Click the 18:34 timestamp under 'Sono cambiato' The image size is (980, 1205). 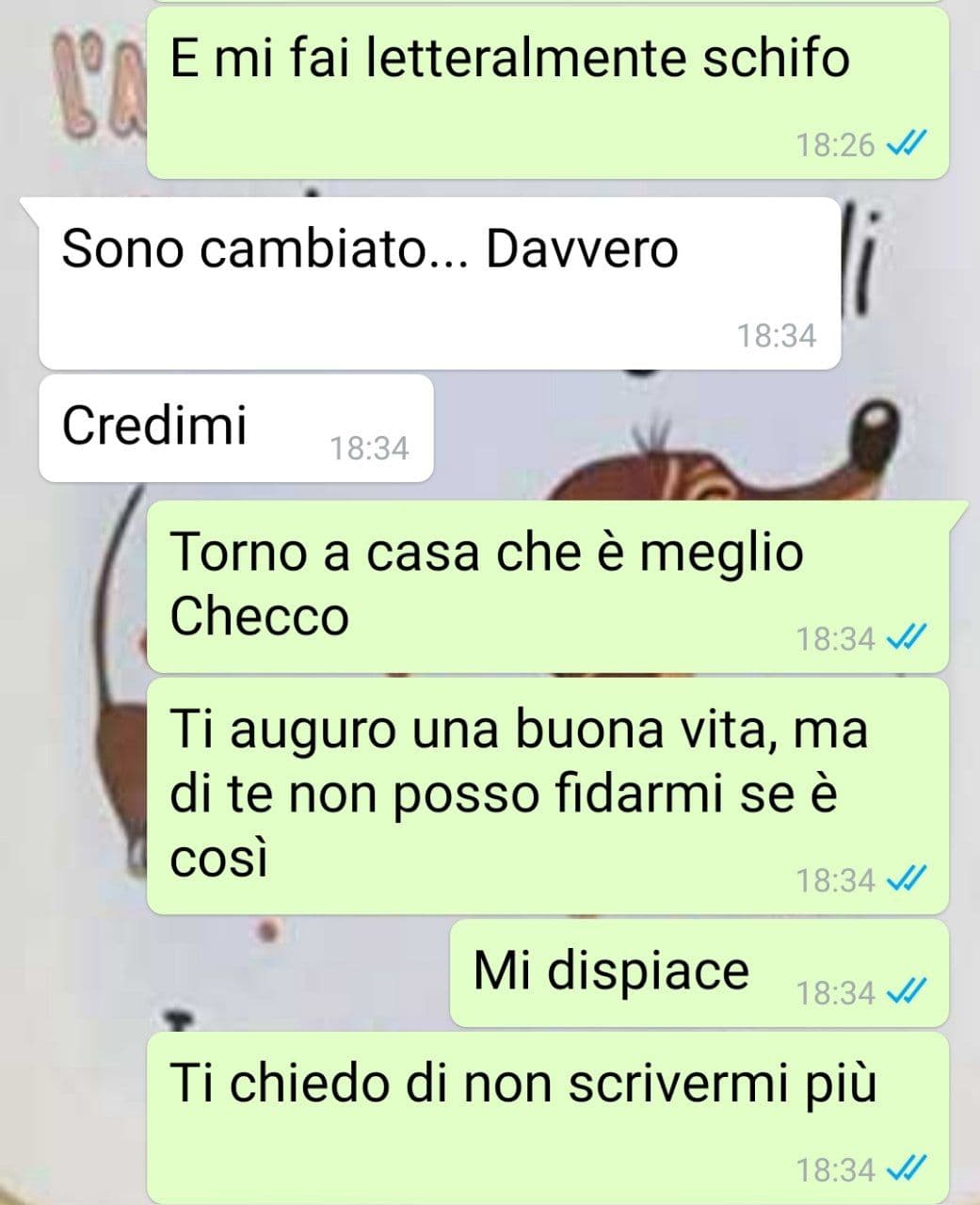tap(777, 335)
